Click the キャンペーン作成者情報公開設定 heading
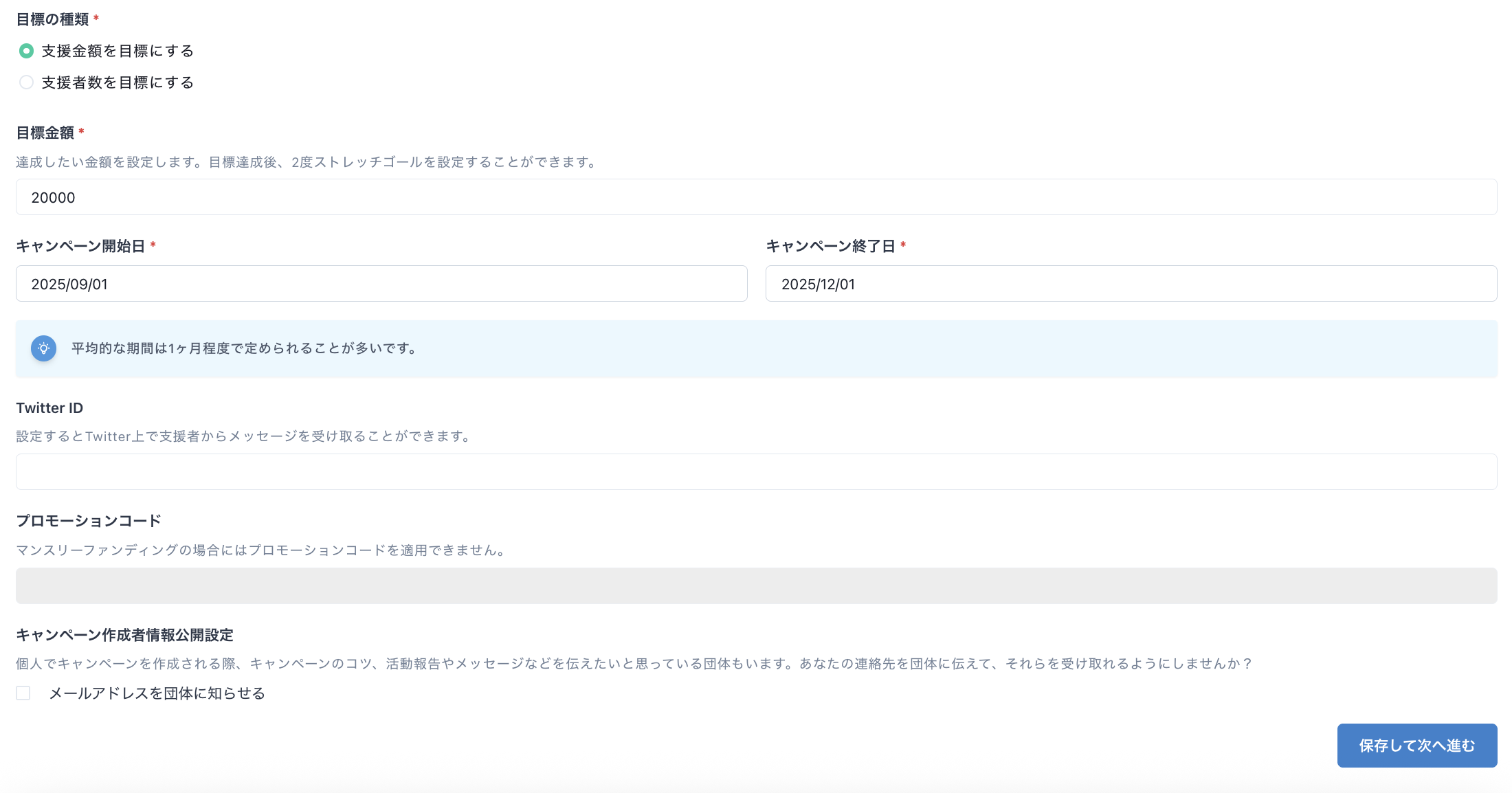Screen dimensions: 1512x793 point(124,635)
